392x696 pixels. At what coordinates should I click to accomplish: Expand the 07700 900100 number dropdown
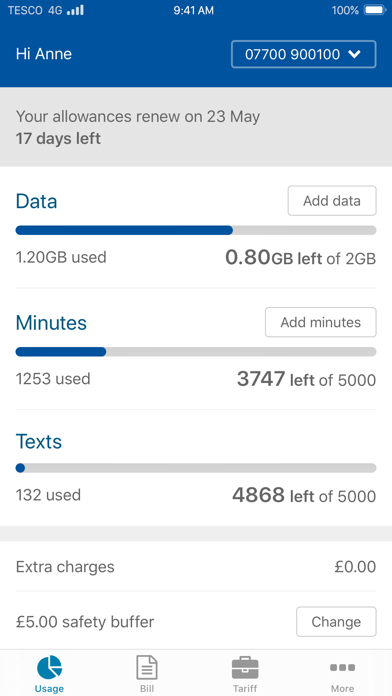tap(304, 54)
